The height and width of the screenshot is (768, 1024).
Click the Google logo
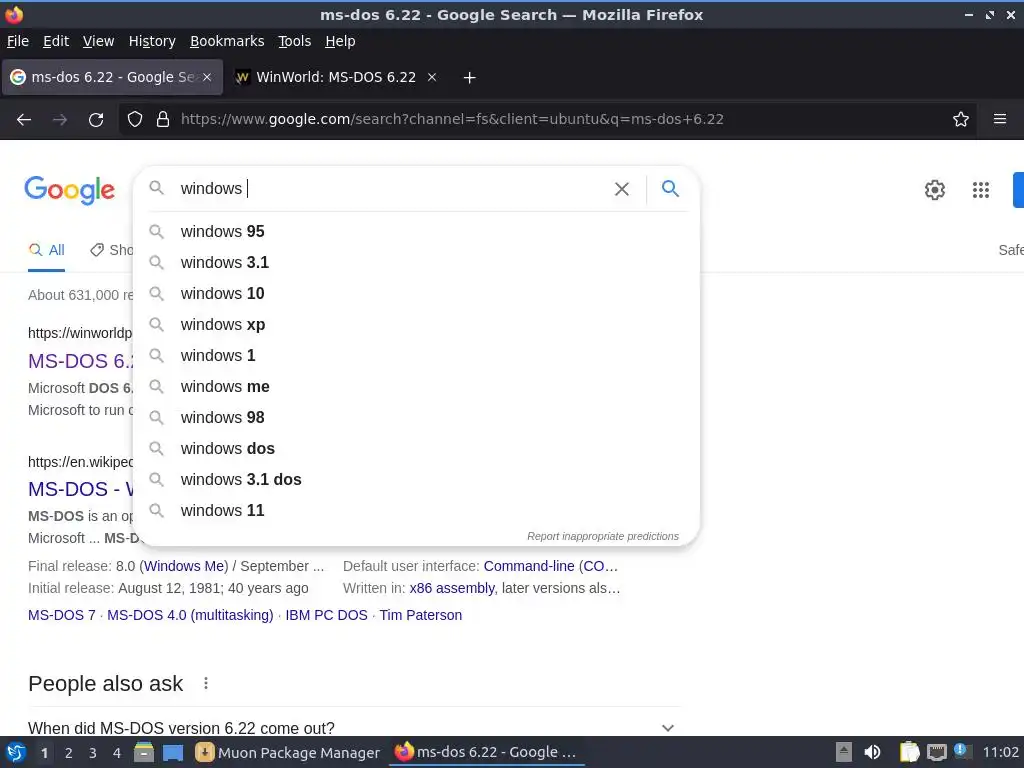pyautogui.click(x=69, y=190)
